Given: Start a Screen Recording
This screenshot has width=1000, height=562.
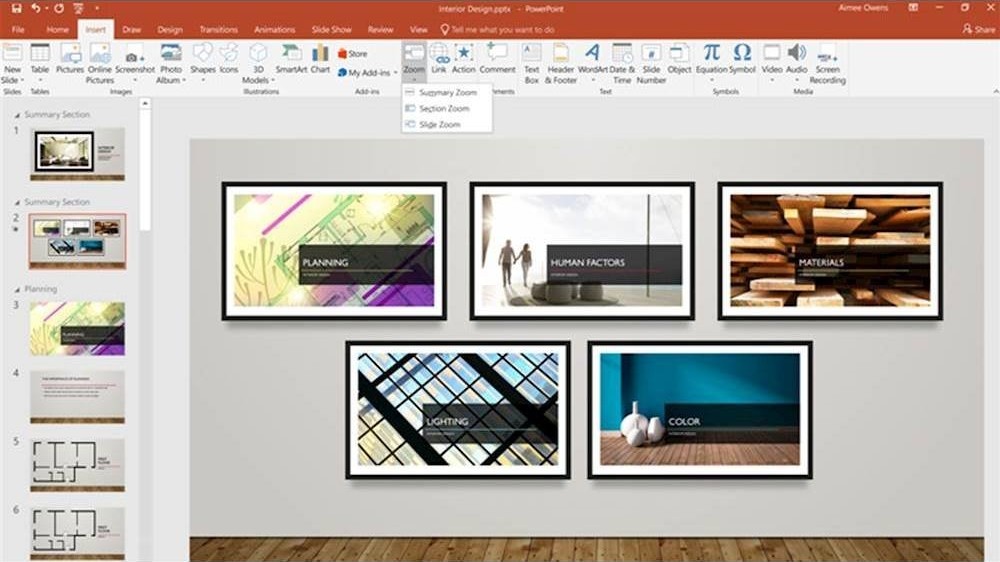Looking at the screenshot, I should coord(827,64).
